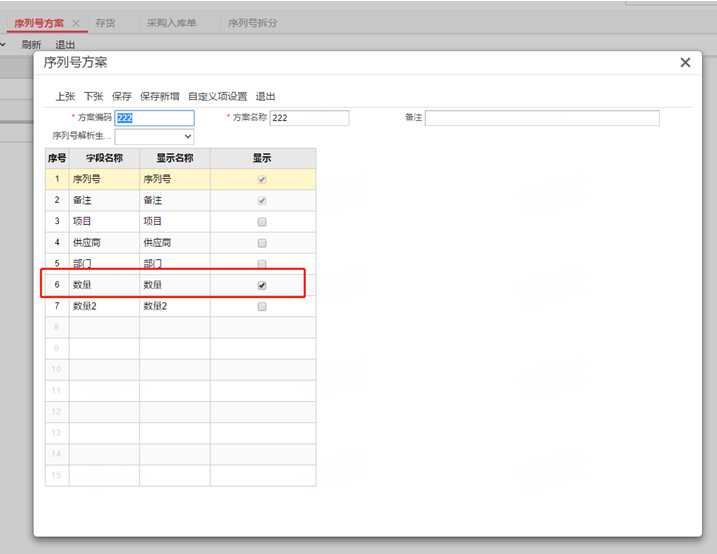The height and width of the screenshot is (554, 717).
Task: Close the 序列号方案 dialog
Action: pos(685,63)
